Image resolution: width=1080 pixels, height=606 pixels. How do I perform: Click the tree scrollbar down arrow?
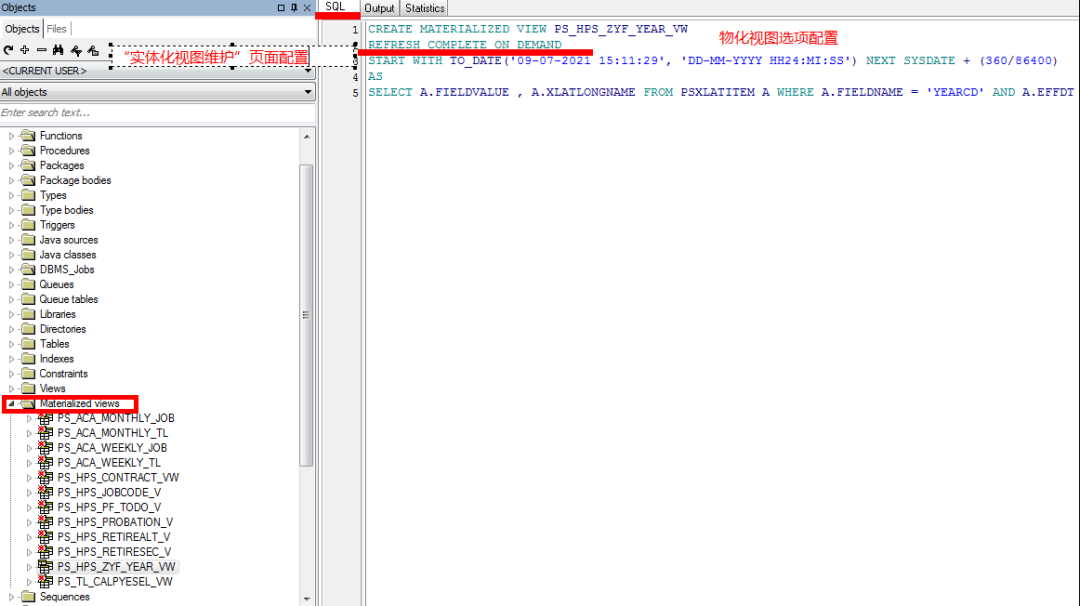[x=307, y=598]
